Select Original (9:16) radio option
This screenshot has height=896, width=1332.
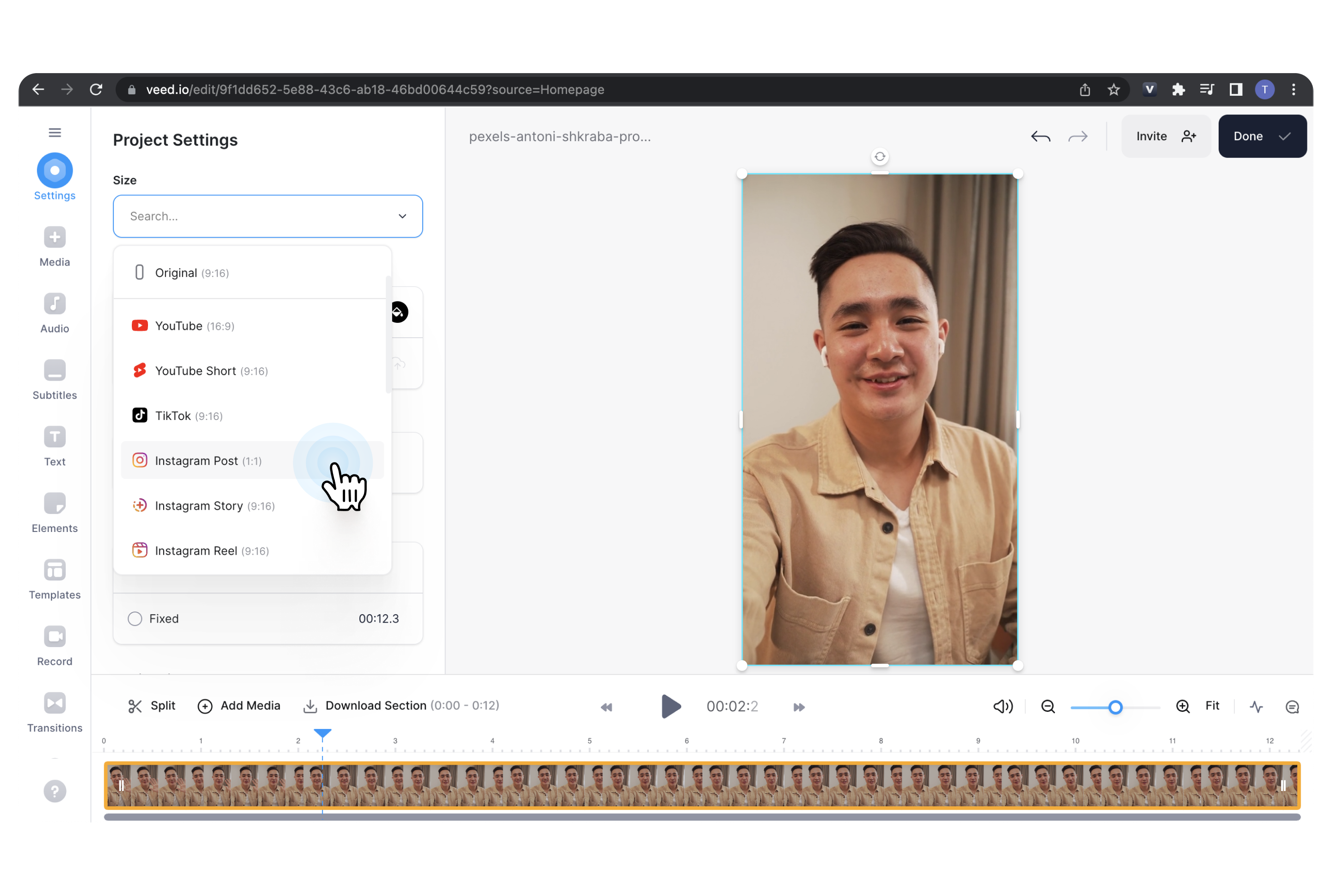192,272
